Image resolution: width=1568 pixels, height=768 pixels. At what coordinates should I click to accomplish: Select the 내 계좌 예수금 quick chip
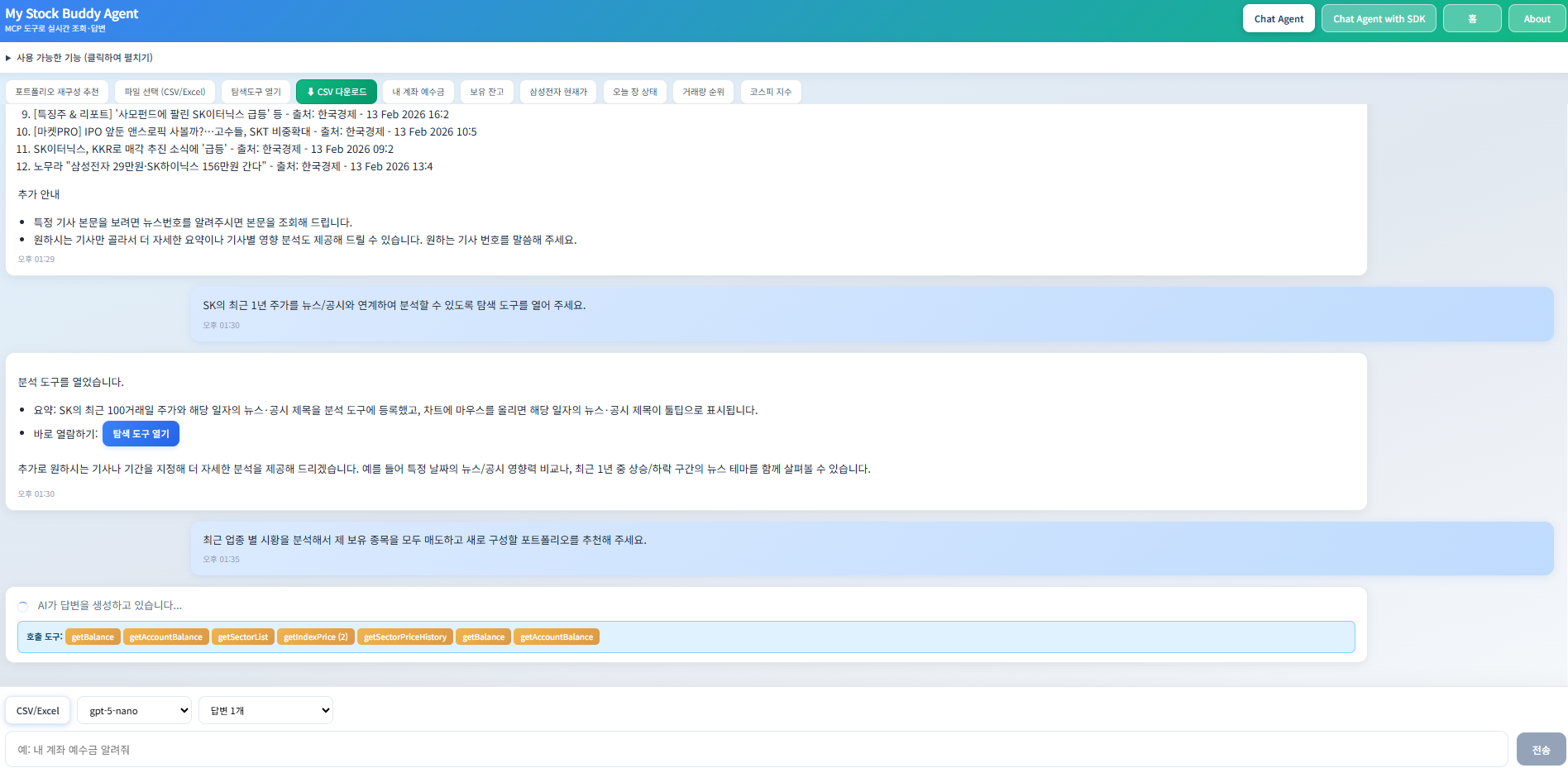pyautogui.click(x=418, y=92)
